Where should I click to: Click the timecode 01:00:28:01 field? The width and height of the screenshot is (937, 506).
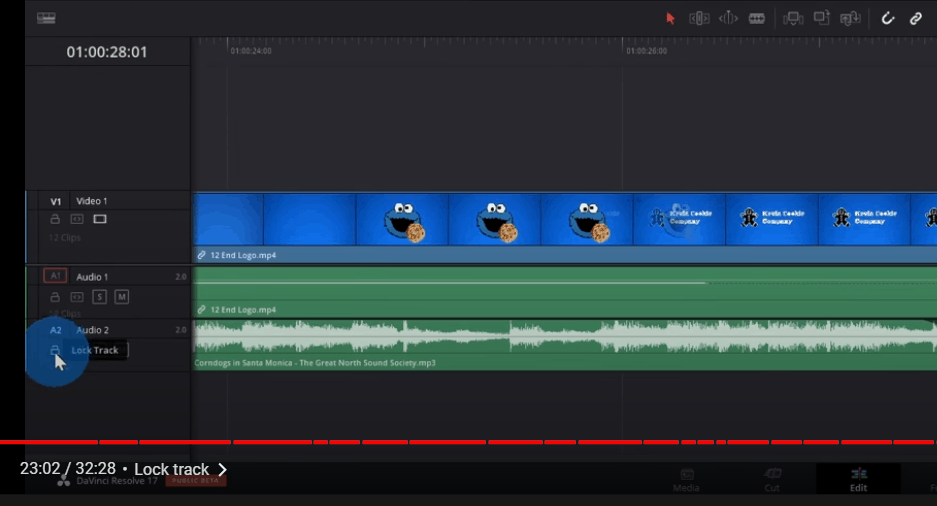coord(106,52)
